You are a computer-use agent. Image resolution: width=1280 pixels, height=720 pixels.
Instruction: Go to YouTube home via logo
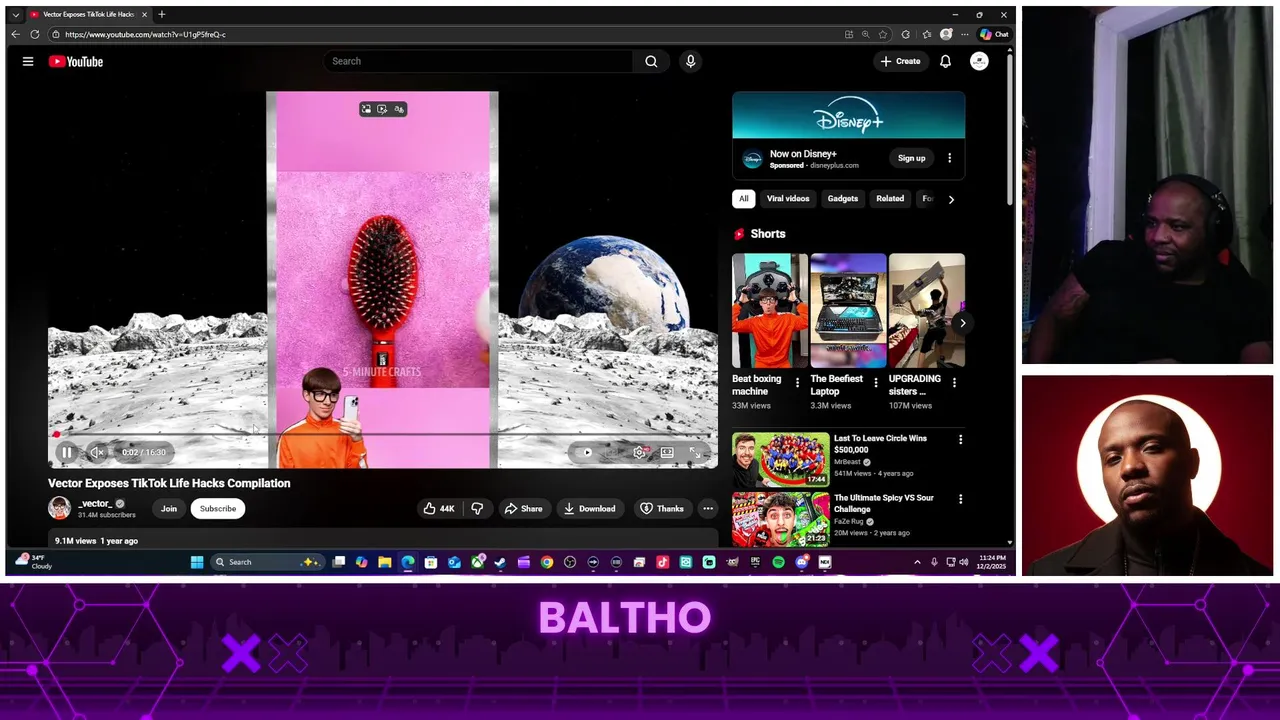(76, 61)
